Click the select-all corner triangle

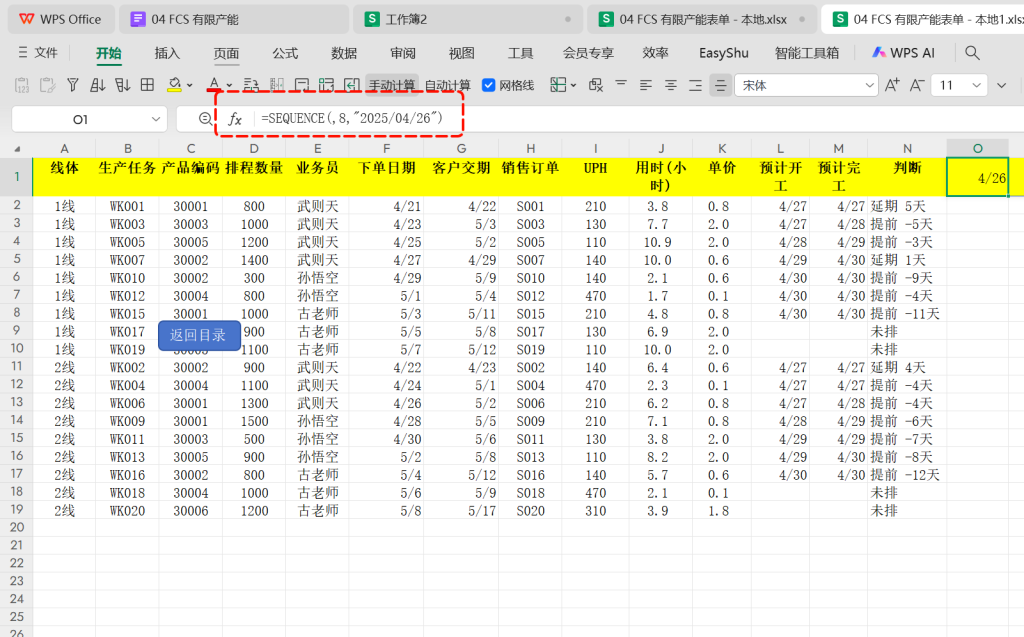[x=16, y=148]
